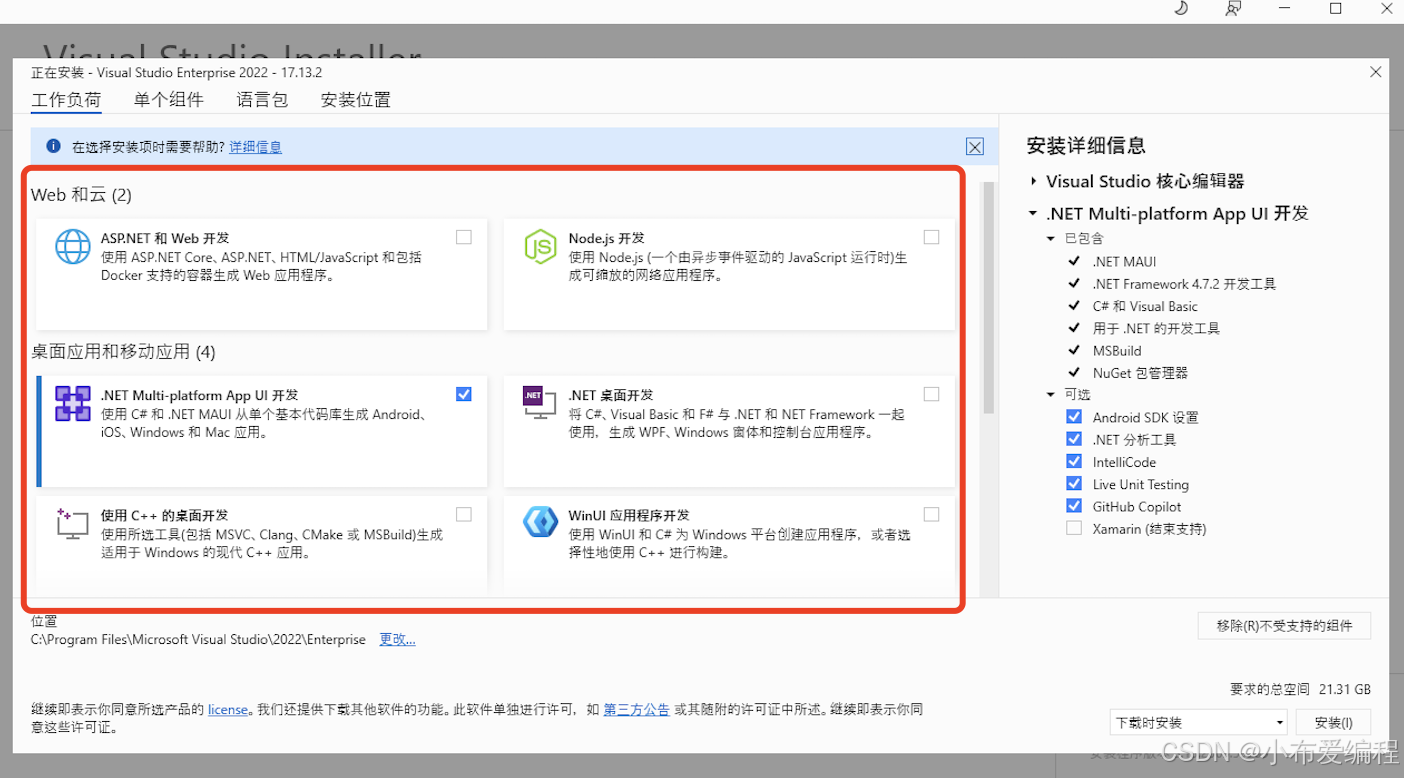Open the license link

click(x=228, y=709)
